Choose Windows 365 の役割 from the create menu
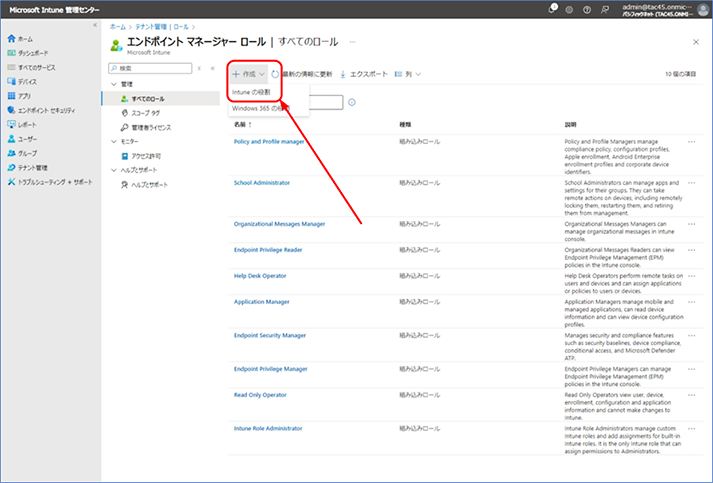The image size is (713, 483). (x=261, y=108)
